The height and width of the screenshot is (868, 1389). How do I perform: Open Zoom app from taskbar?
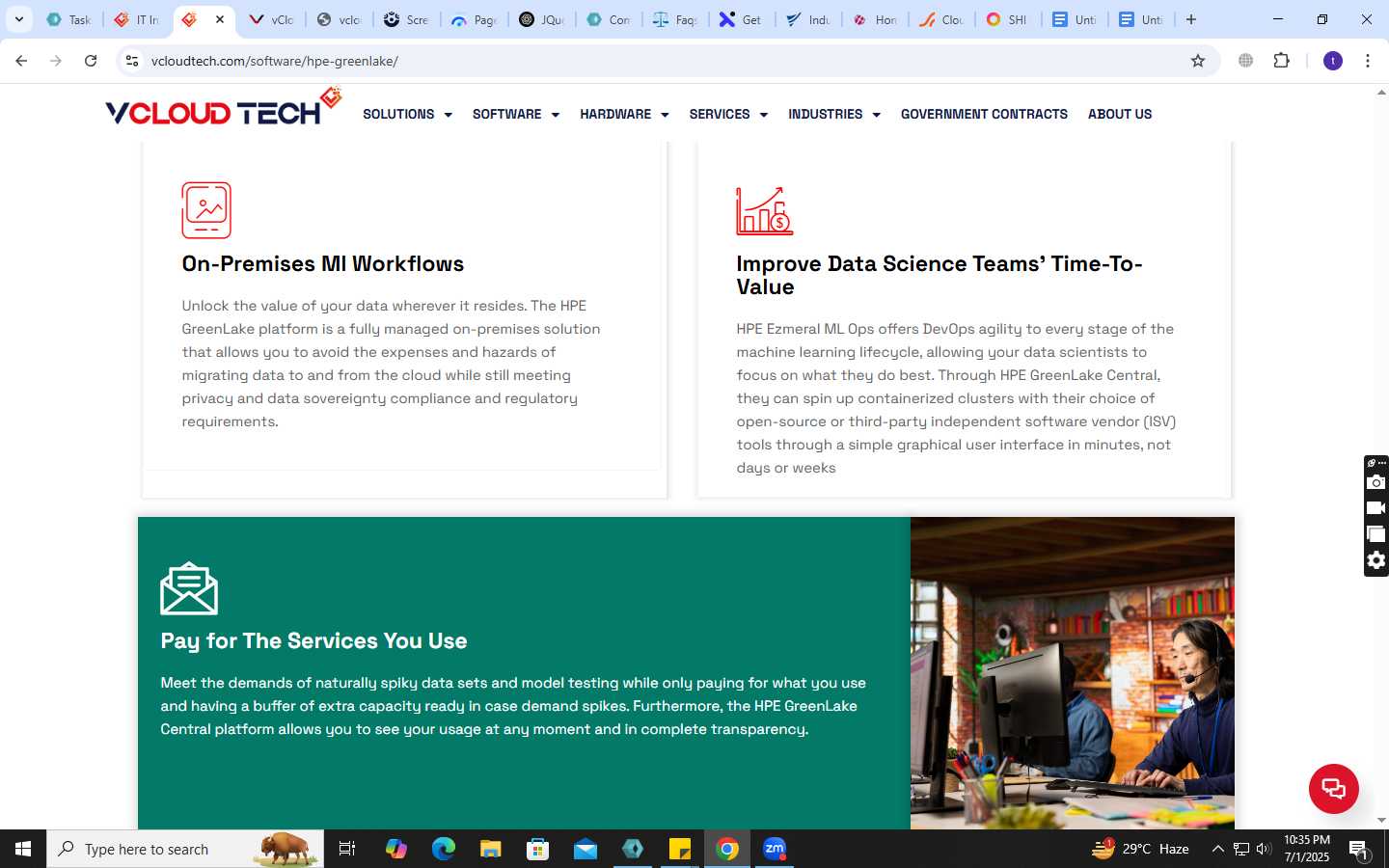775,849
